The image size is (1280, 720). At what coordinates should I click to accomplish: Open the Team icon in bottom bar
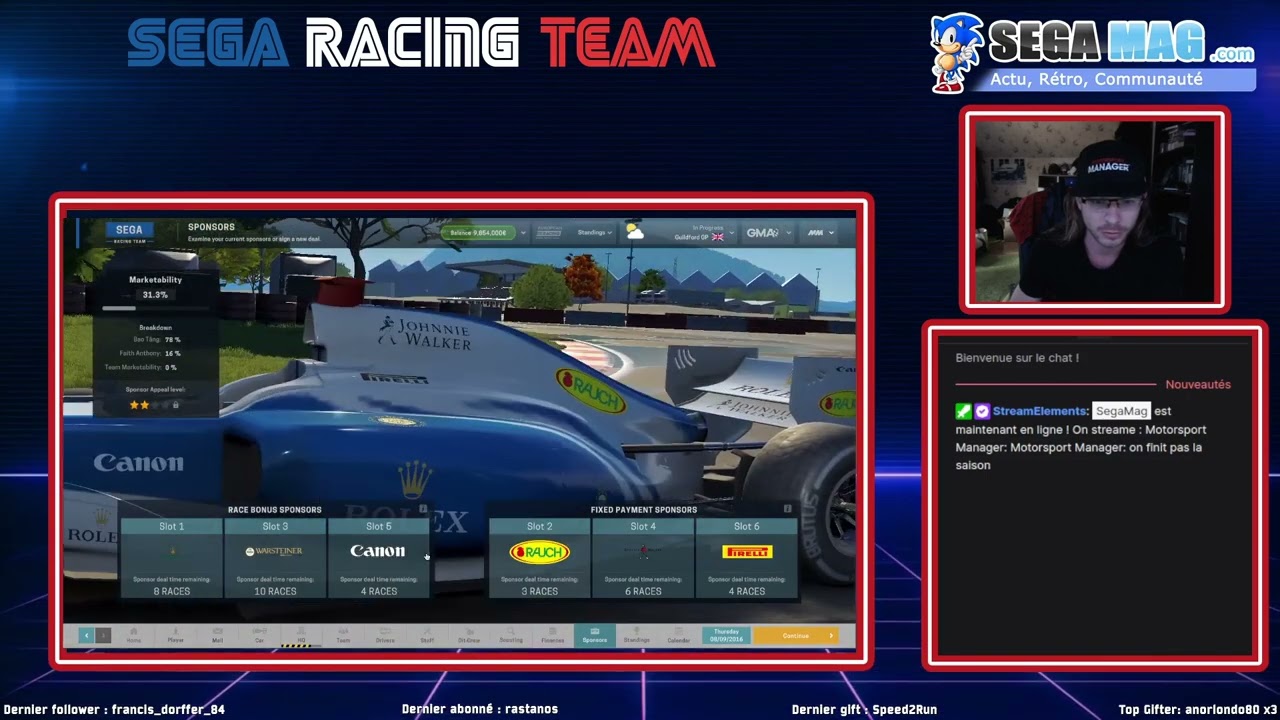point(343,636)
